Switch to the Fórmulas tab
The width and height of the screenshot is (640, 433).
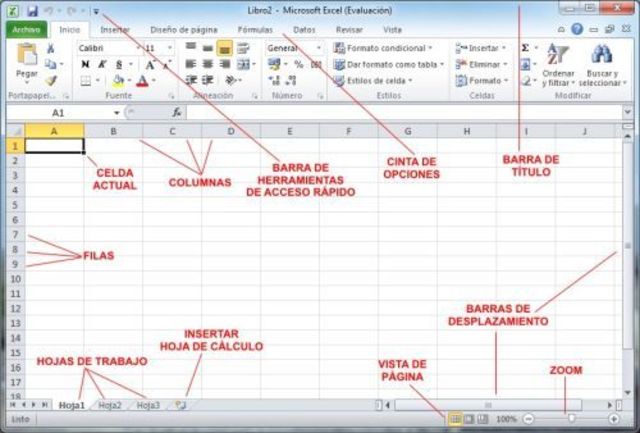[x=256, y=30]
